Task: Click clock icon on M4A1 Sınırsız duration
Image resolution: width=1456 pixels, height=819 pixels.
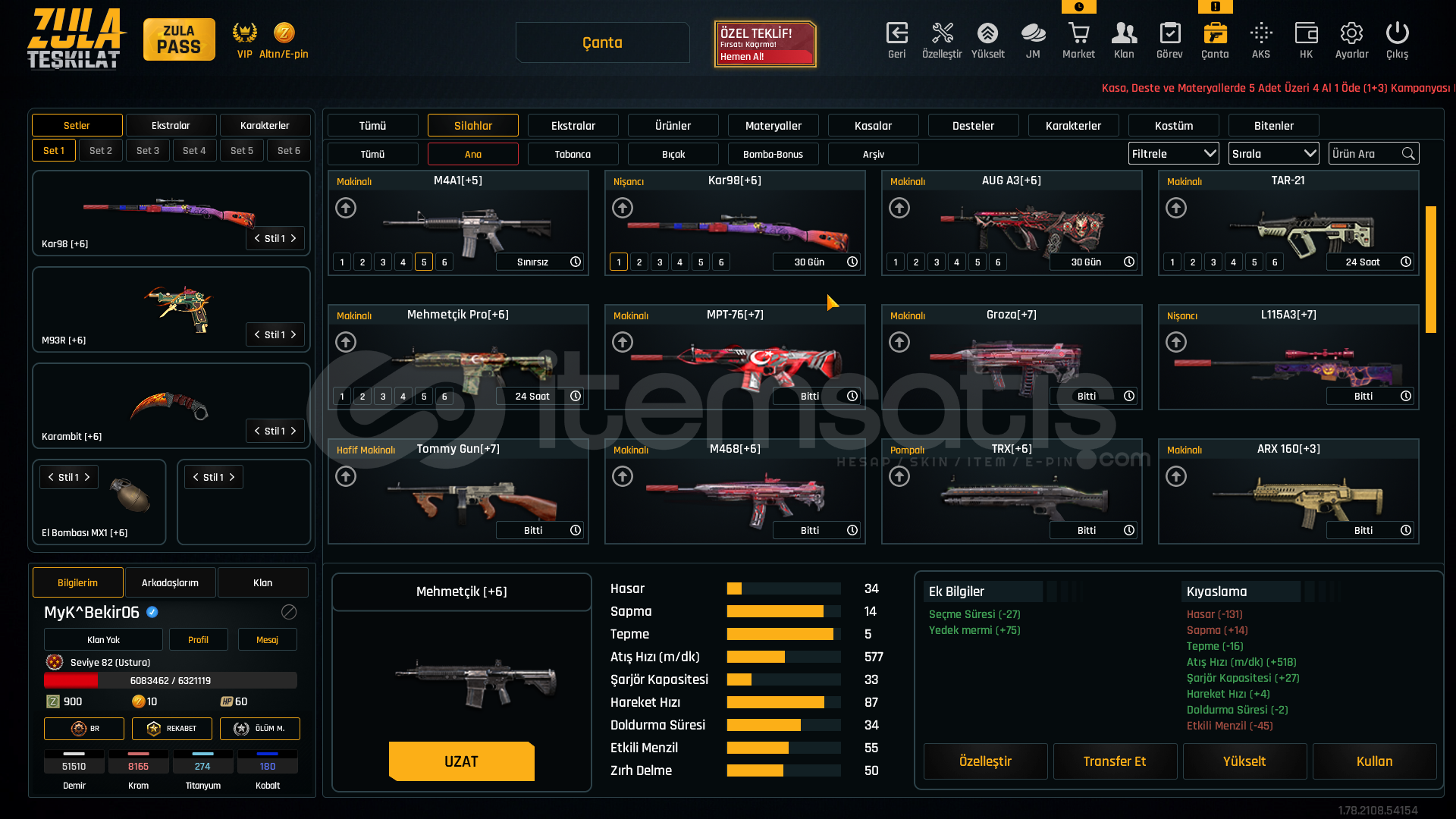Action: [x=576, y=262]
